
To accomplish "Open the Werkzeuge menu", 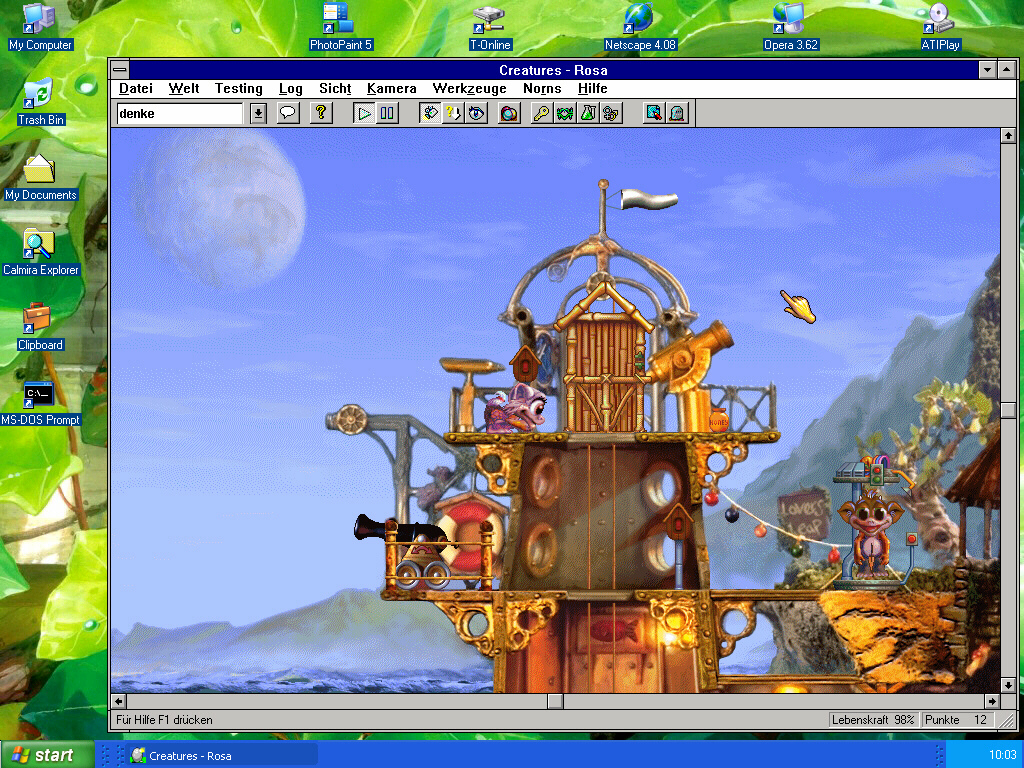I will (x=470, y=89).
